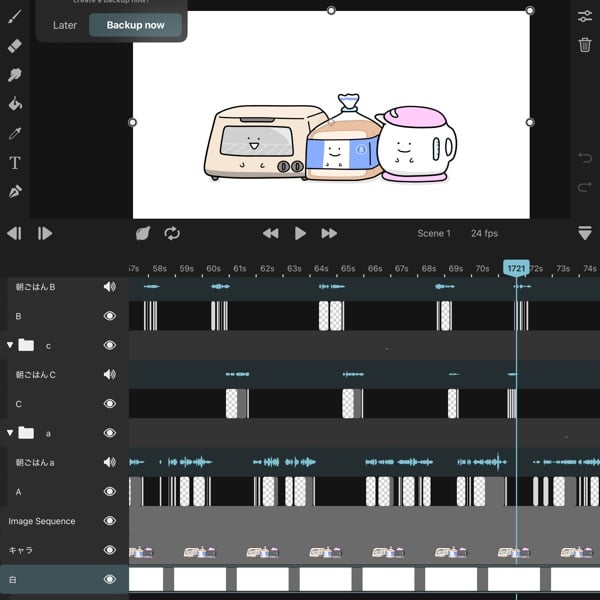Mute the 朝ごはんB audio track
The image size is (600, 600).
coord(110,287)
